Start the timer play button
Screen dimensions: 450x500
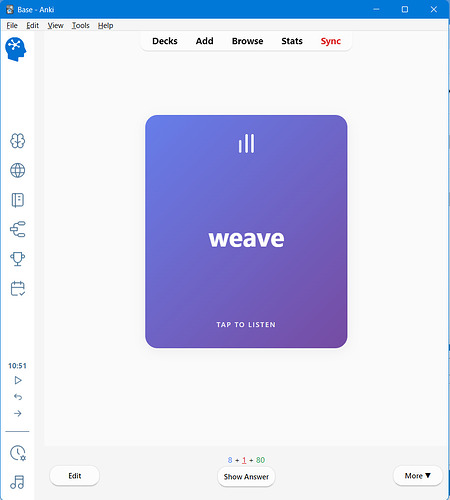click(x=18, y=380)
